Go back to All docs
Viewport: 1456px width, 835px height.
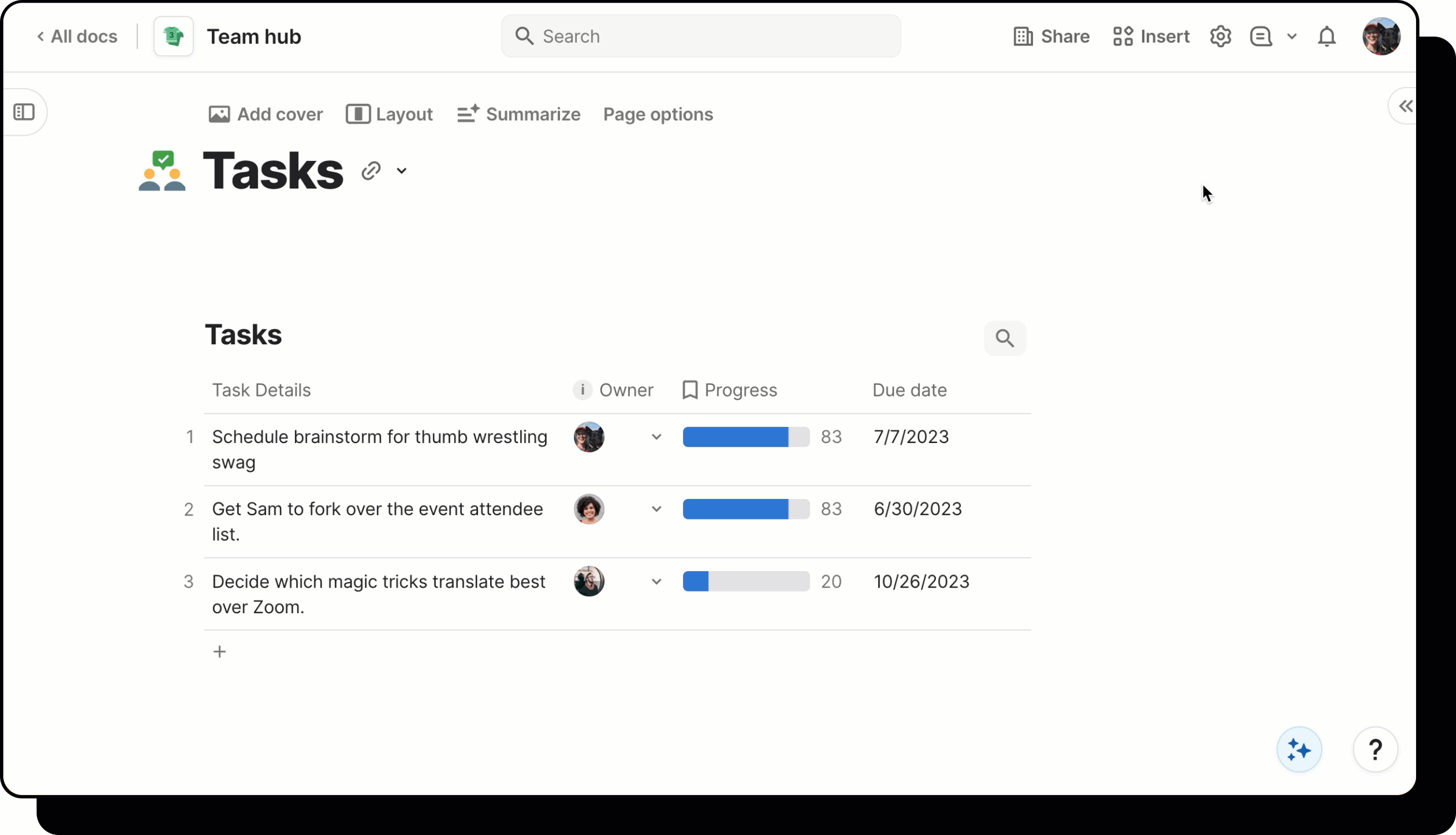click(78, 37)
